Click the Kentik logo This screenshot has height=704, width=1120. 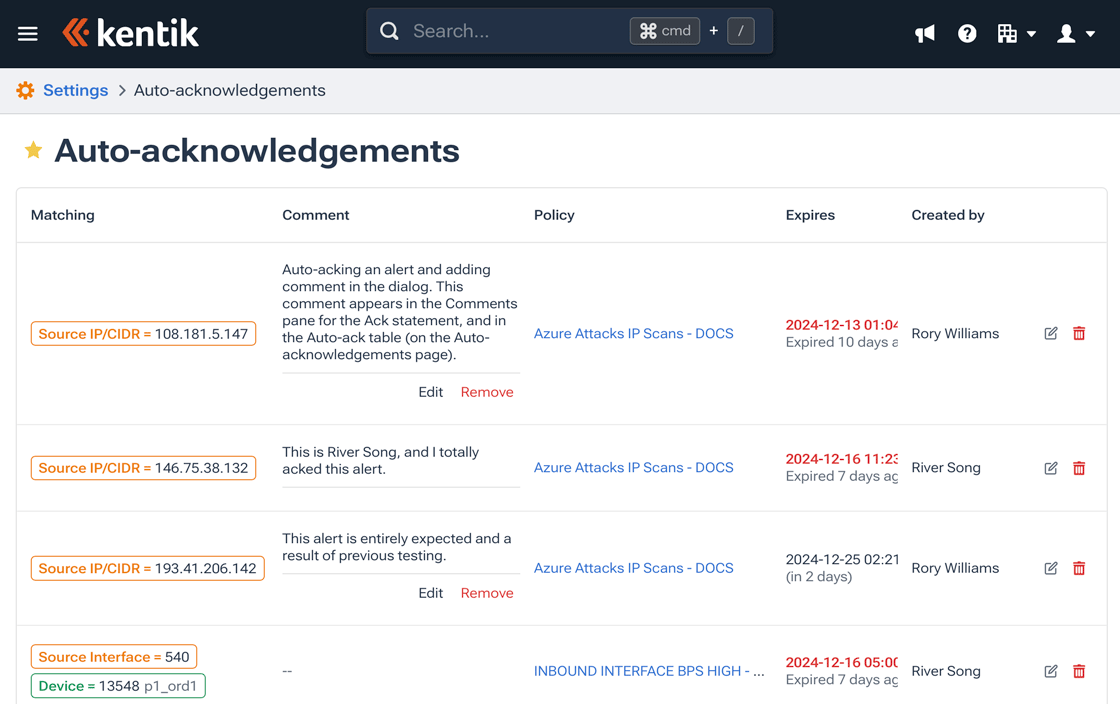click(x=130, y=33)
